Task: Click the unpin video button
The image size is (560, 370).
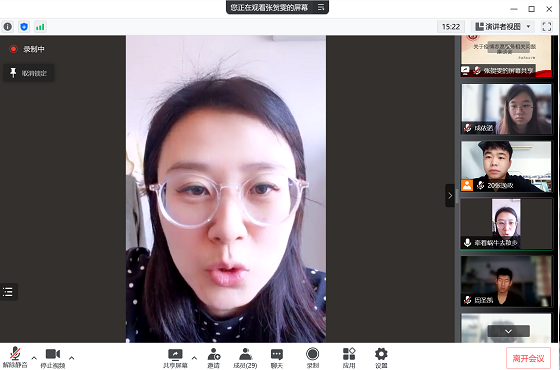Action: (29, 73)
